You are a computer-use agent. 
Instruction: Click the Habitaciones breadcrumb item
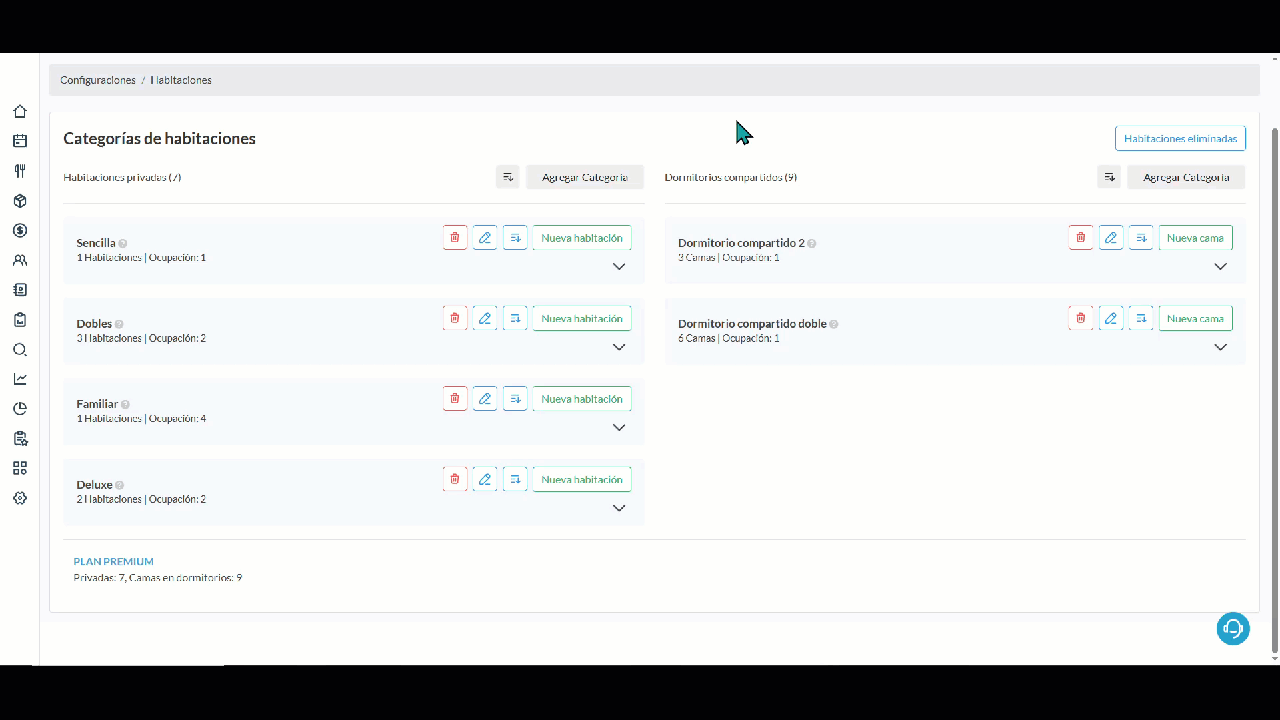(181, 80)
